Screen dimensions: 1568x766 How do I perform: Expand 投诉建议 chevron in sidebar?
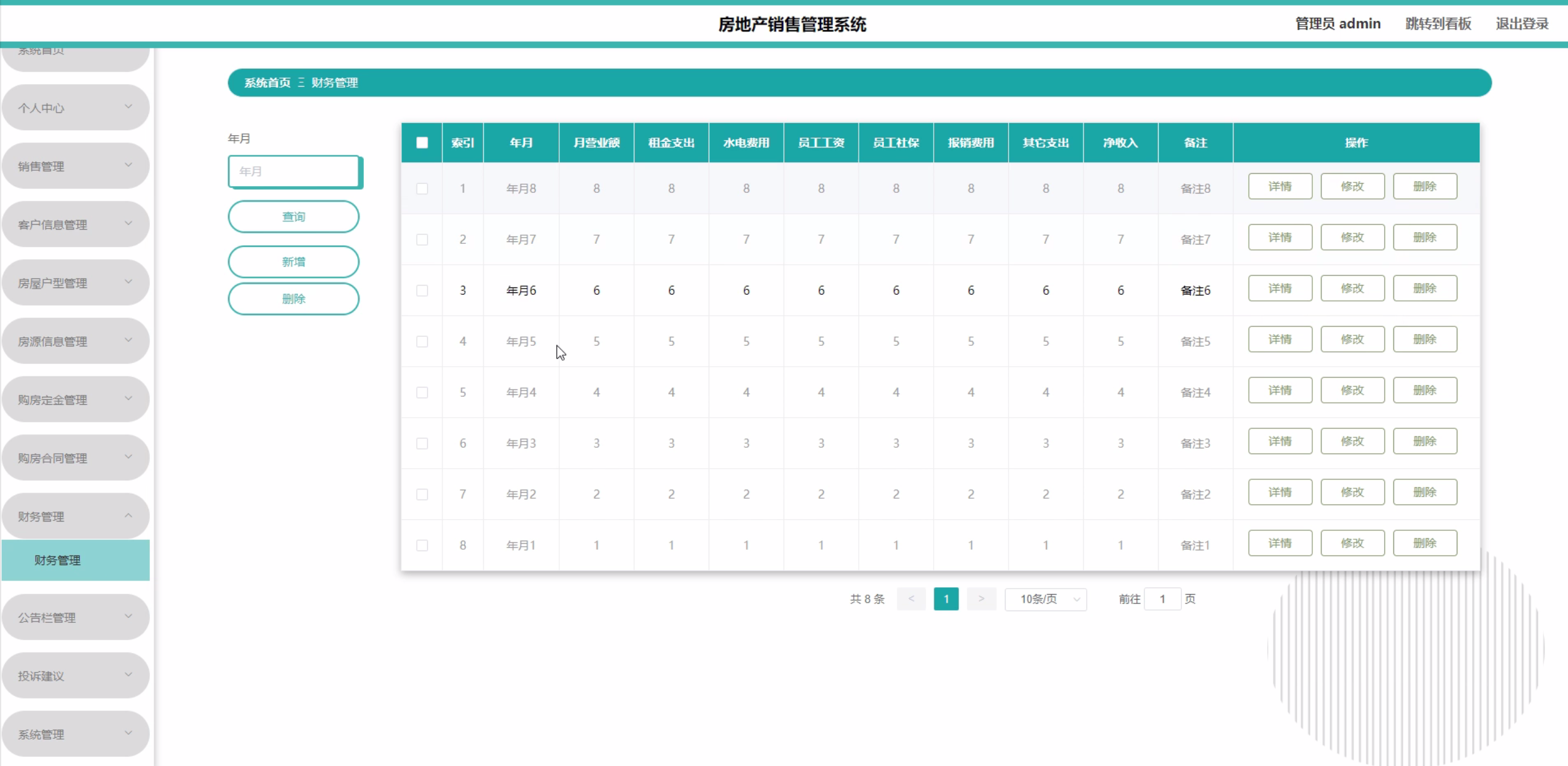(x=128, y=674)
